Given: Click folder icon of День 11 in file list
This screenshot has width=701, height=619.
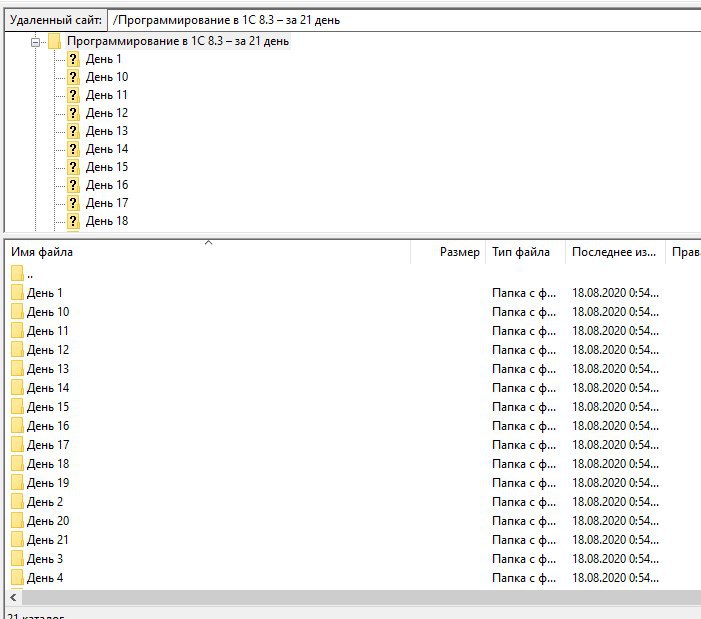Looking at the screenshot, I should click(x=17, y=330).
